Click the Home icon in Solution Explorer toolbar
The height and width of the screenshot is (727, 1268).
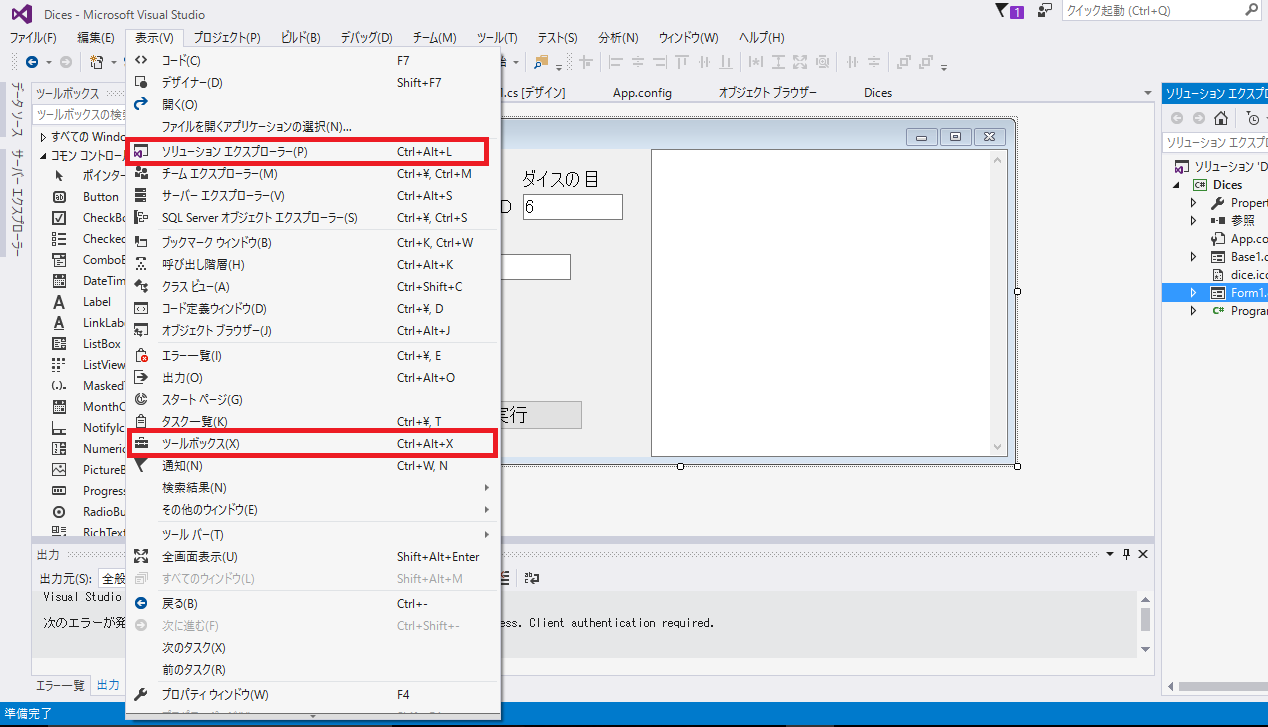coord(1220,118)
